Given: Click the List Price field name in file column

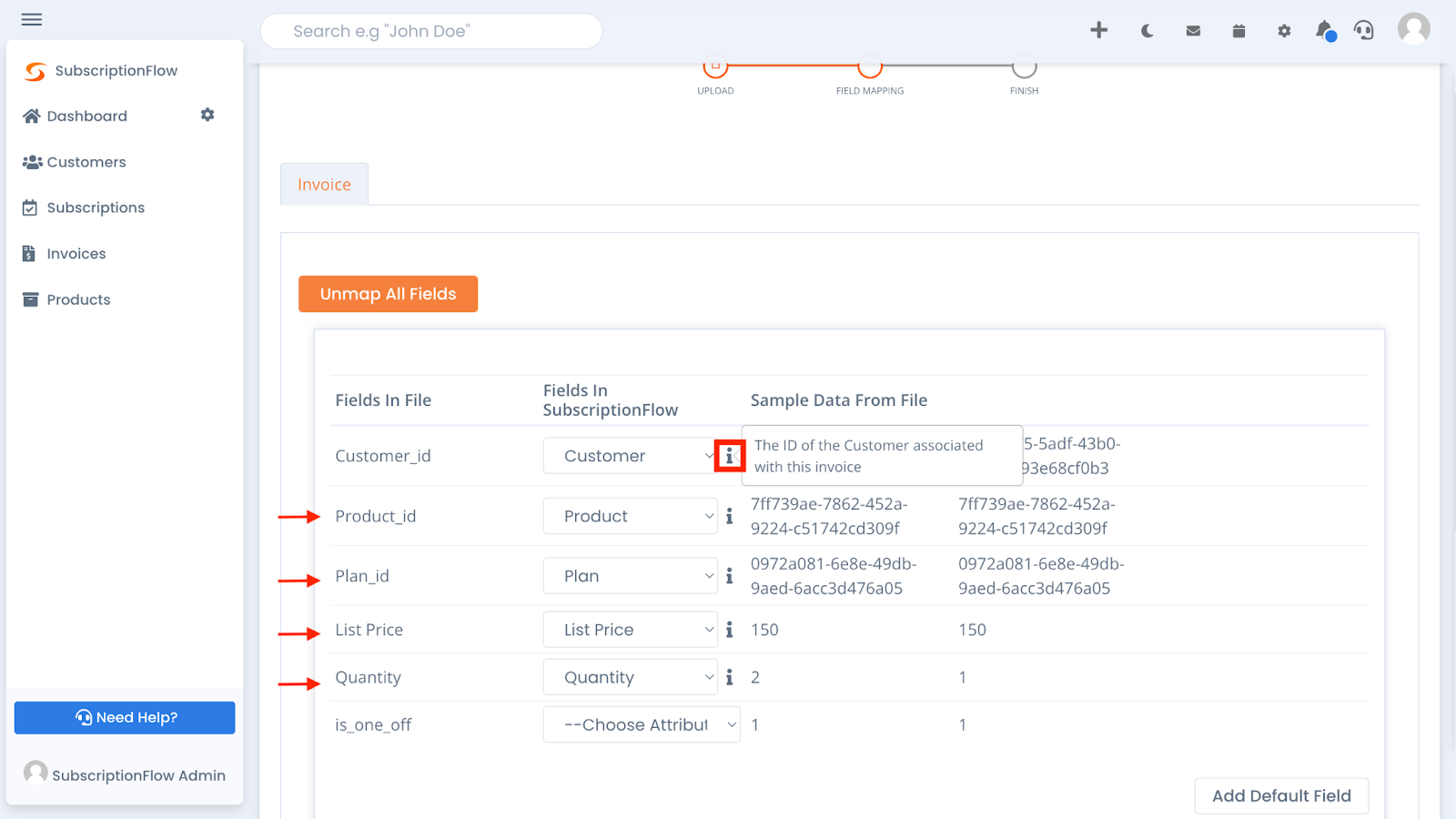Looking at the screenshot, I should 369,630.
